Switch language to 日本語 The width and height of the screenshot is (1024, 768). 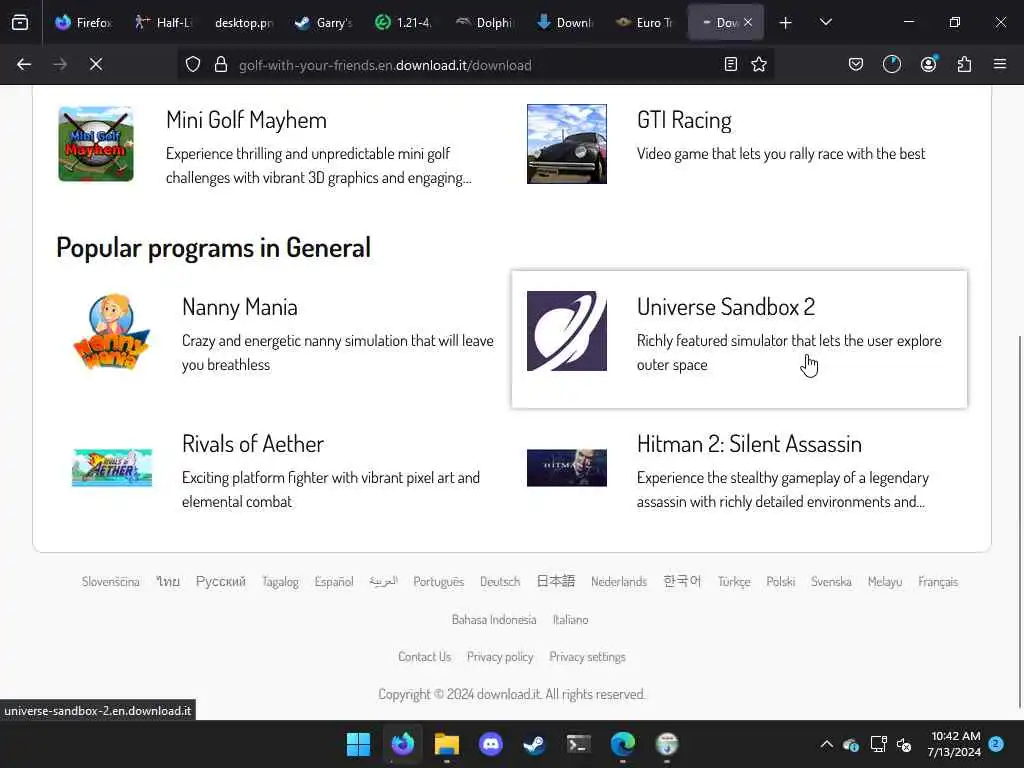click(x=556, y=581)
